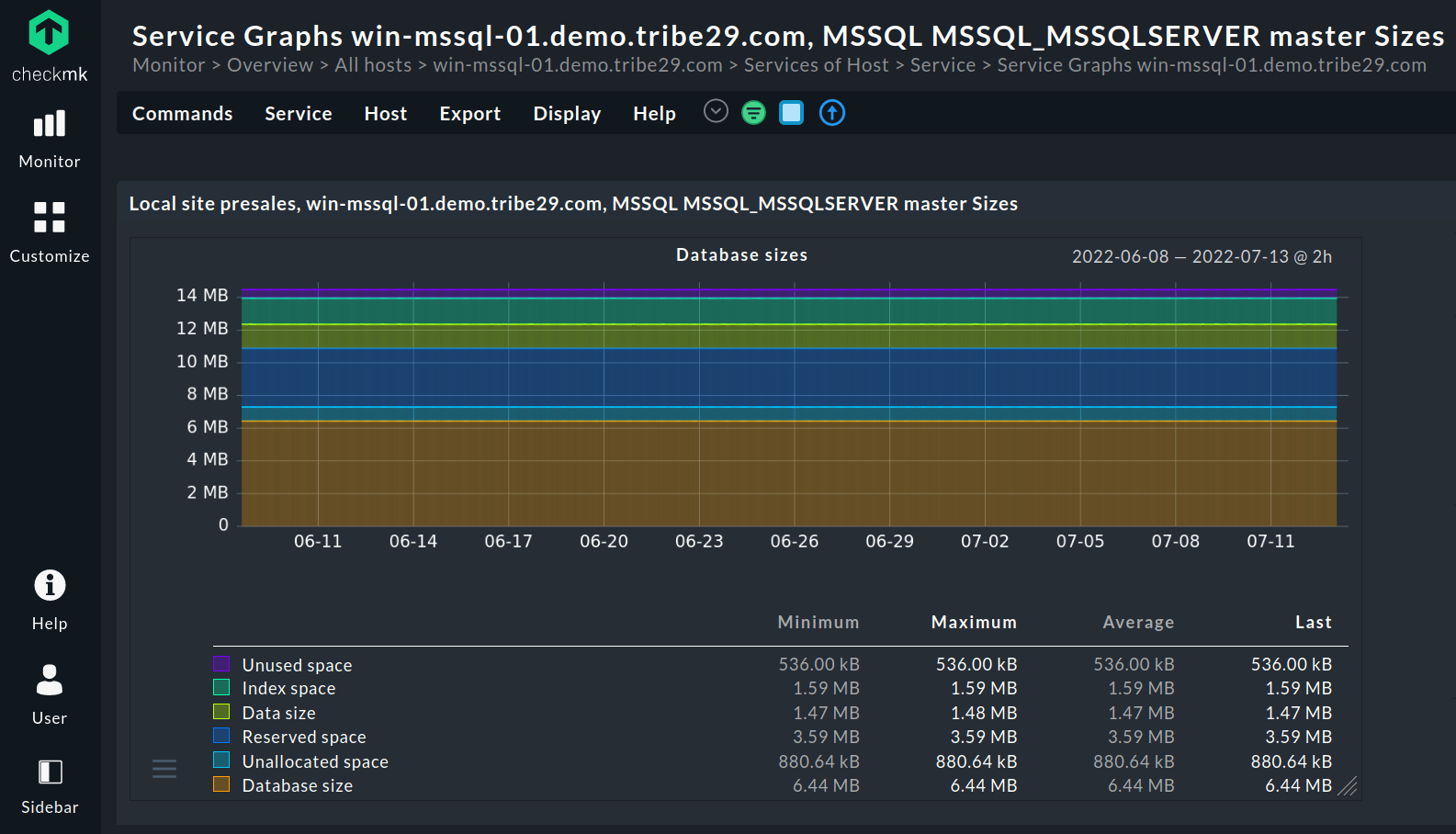Screen dimensions: 1456x834
Task: Open win-mssql-01.demo.tribe29.com breadcrumb
Action: click(x=578, y=65)
